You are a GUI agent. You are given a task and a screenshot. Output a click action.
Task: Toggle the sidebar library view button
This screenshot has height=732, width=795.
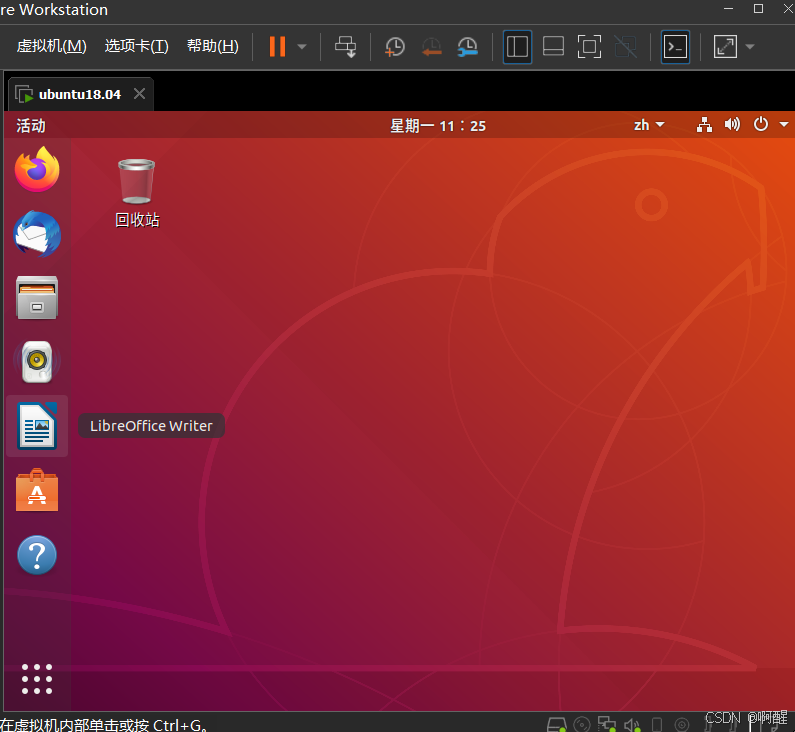pos(517,47)
